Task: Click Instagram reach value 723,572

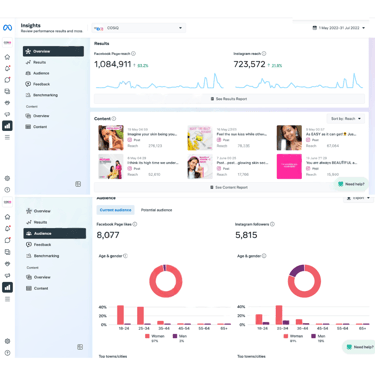Action: click(249, 64)
